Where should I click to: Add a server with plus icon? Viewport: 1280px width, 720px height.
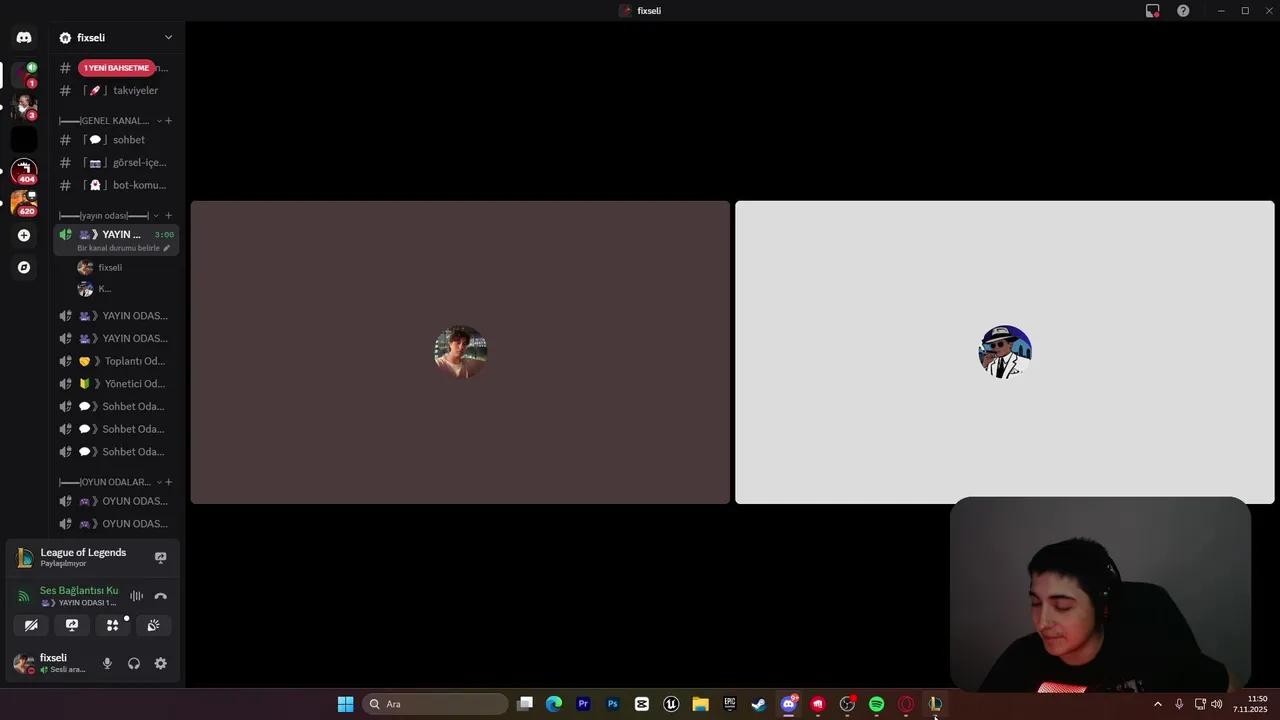24,235
